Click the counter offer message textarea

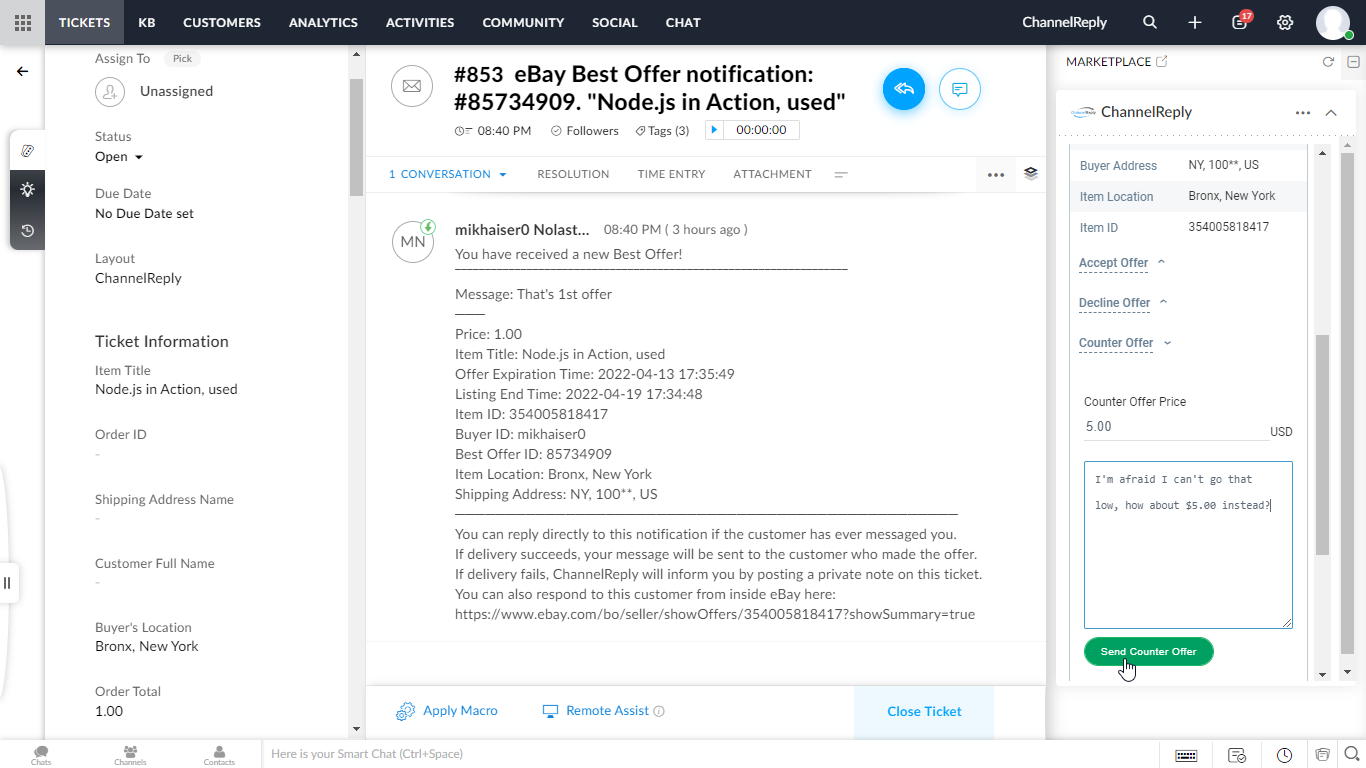coord(1188,545)
